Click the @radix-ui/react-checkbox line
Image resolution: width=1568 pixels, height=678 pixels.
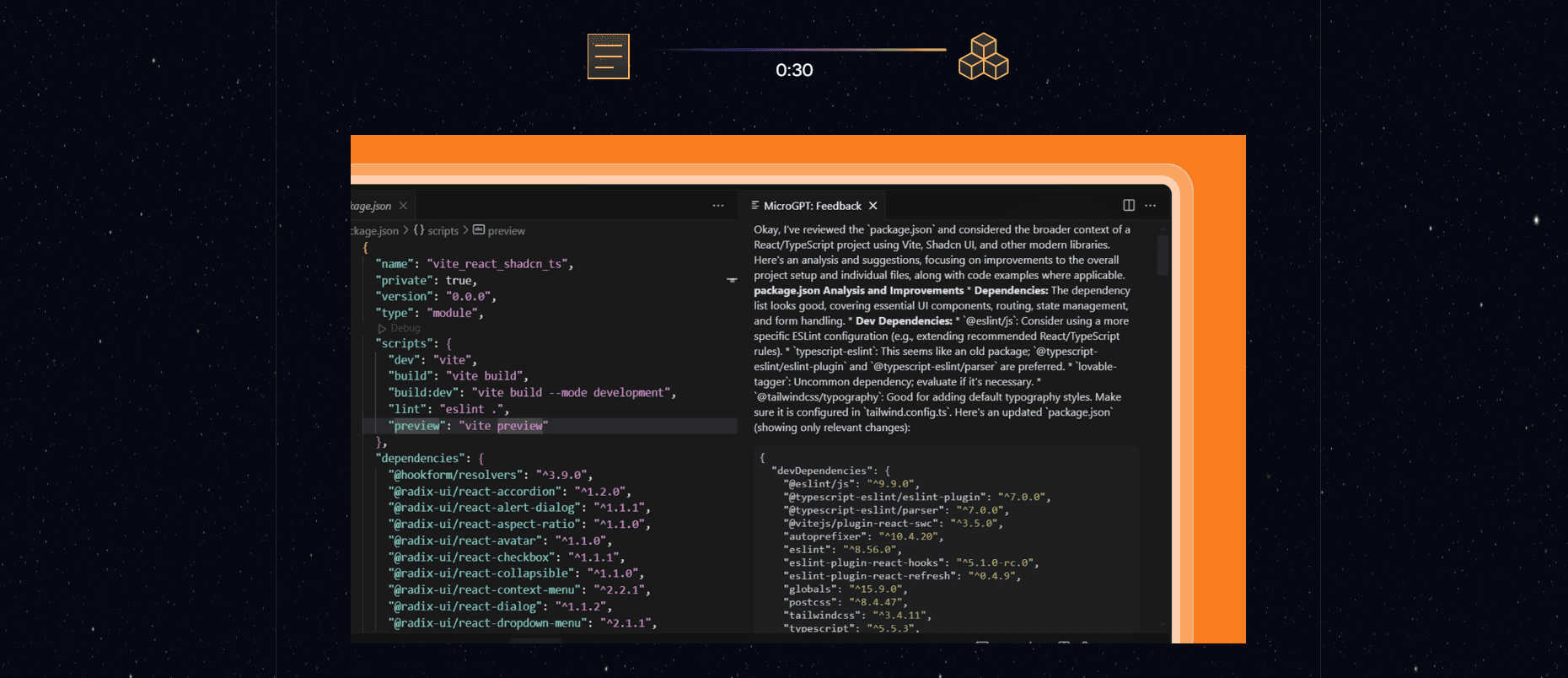507,557
